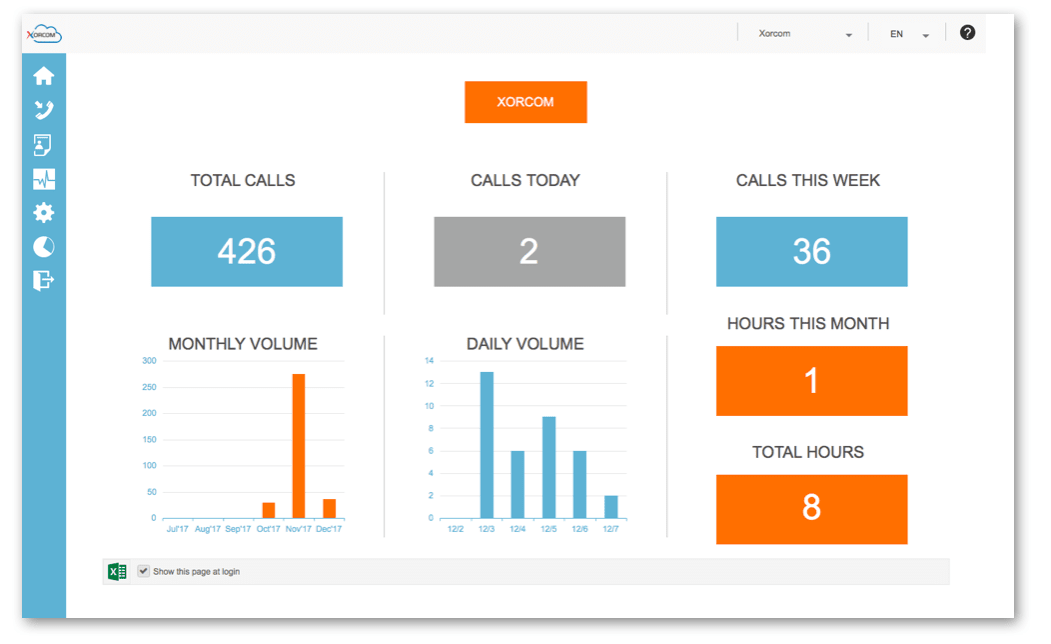Click the HOURS THIS MONTH heading
Image resolution: width=1051 pixels, height=644 pixels.
[x=808, y=324]
